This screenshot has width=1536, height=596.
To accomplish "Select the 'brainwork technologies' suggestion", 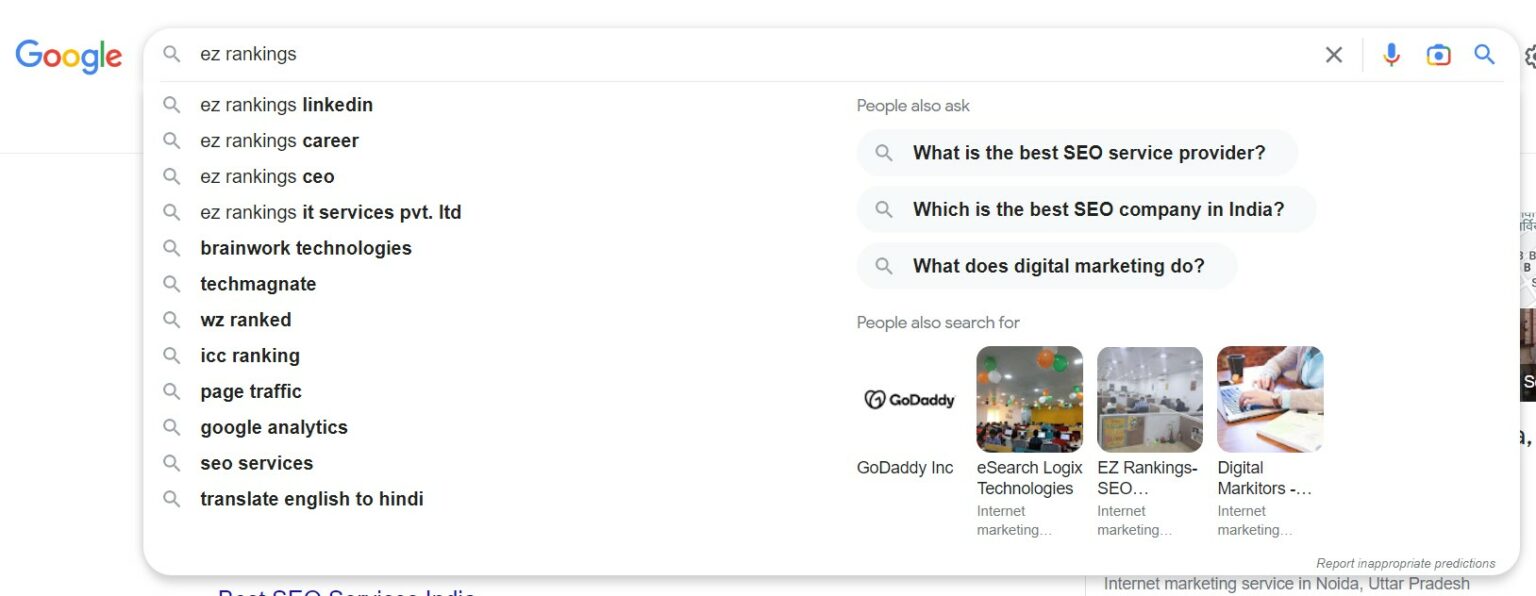I will click(x=306, y=248).
